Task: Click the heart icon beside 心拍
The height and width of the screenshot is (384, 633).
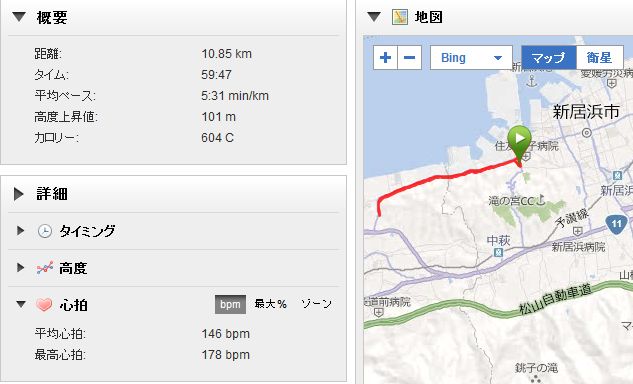Action: tap(44, 304)
